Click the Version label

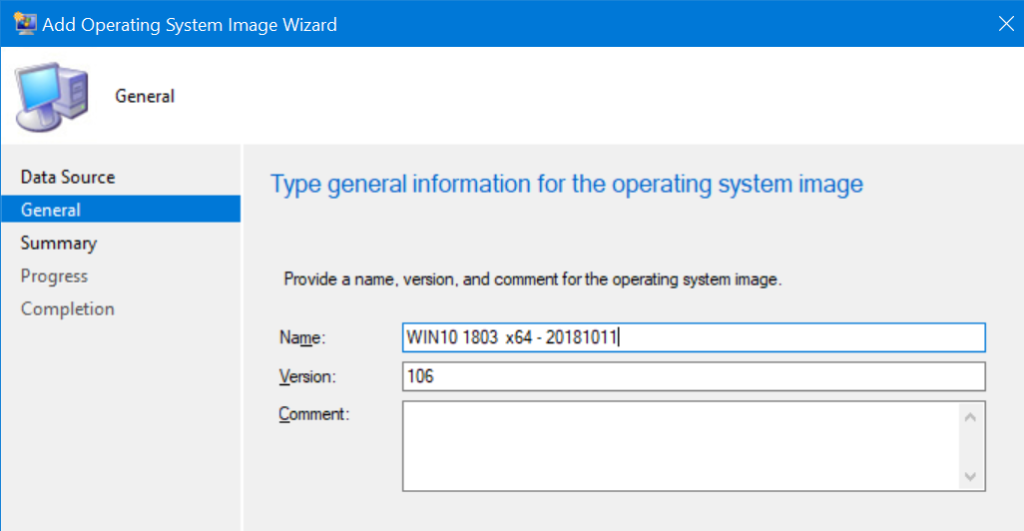[x=307, y=377]
